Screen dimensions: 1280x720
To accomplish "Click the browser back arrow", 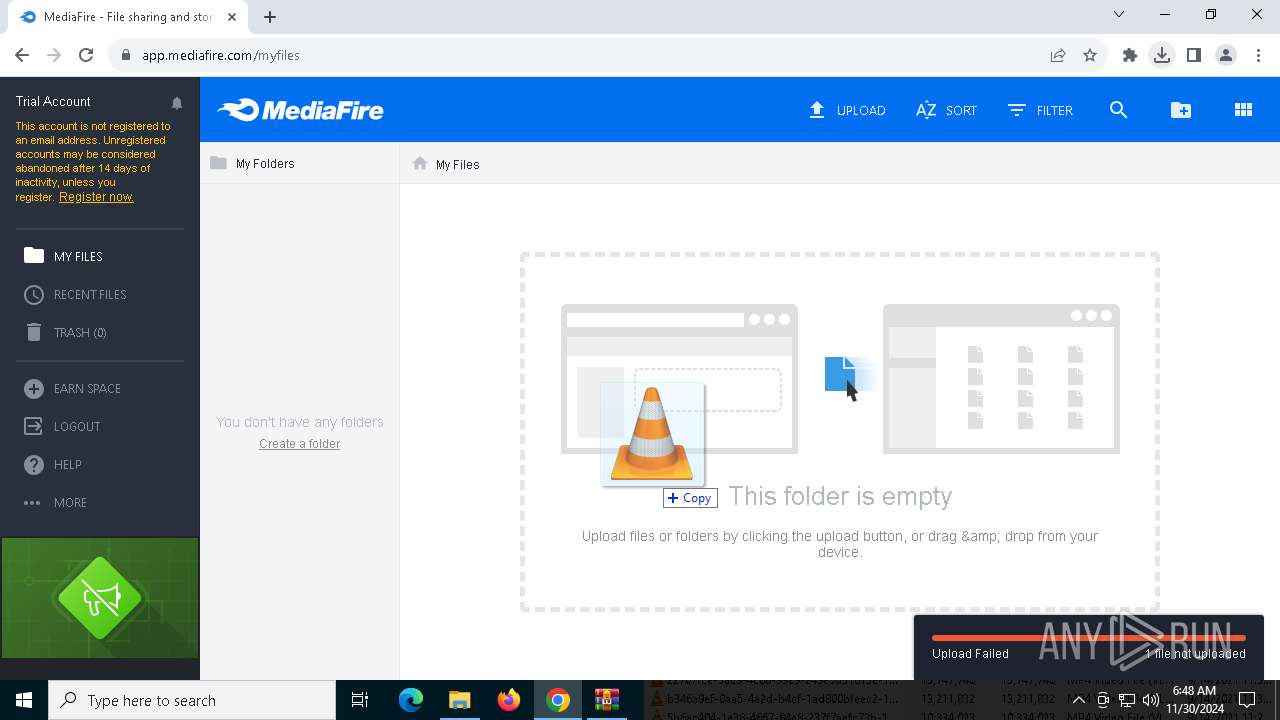I will tap(22, 55).
